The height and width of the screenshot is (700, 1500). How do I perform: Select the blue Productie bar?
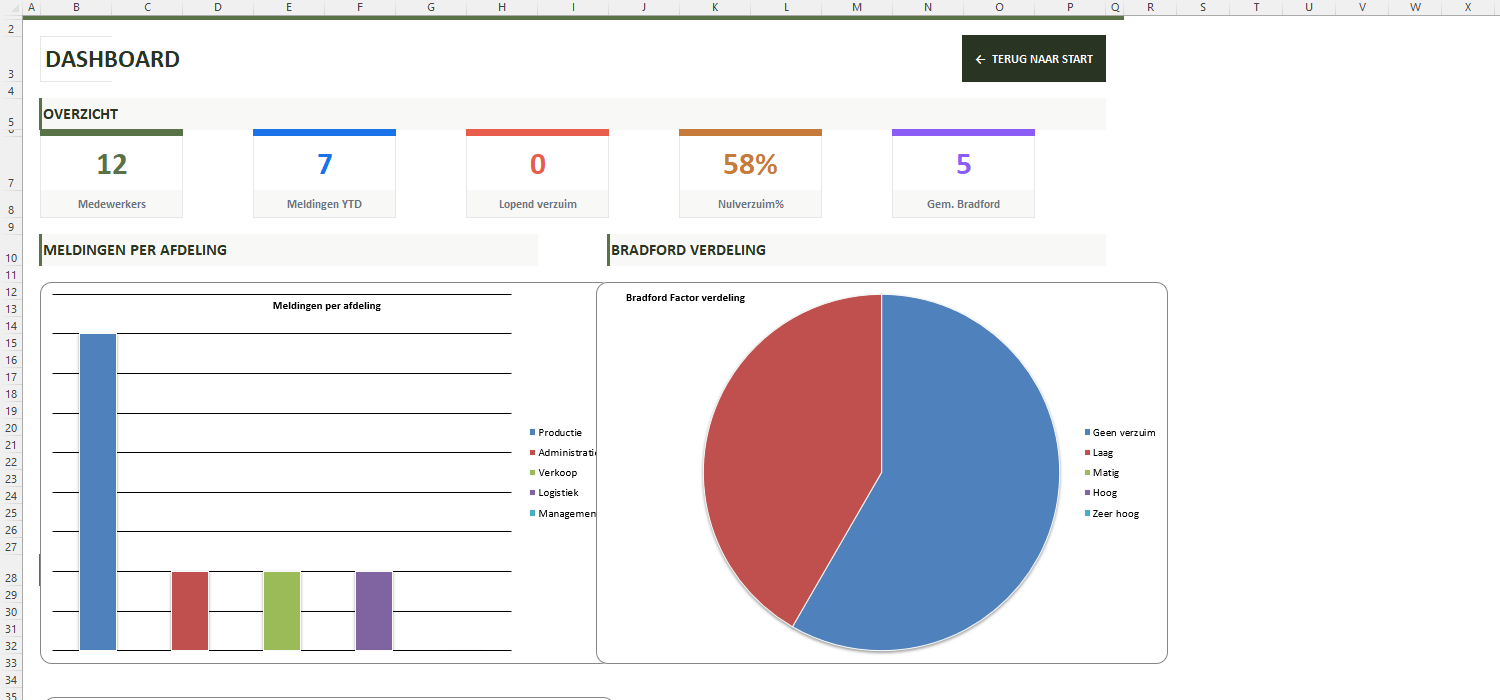98,492
